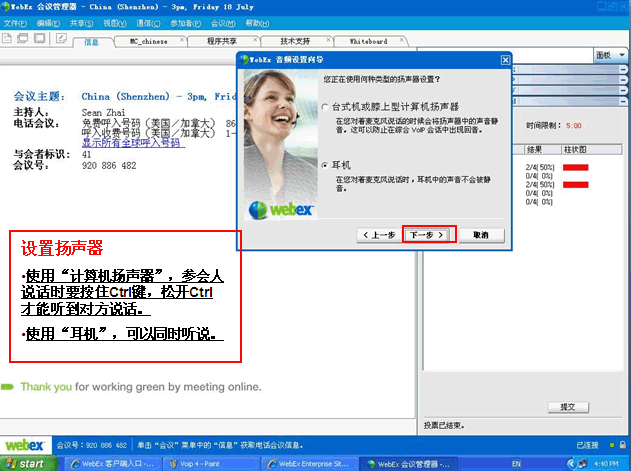631x471 pixels.
Task: Click the overlapping windows toolbar icon
Action: pos(23,38)
